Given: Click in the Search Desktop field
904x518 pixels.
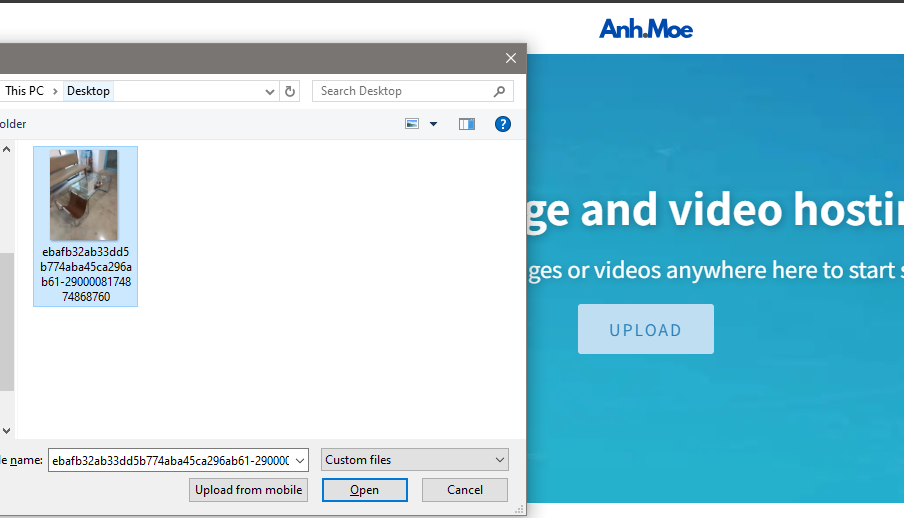Looking at the screenshot, I should point(400,91).
